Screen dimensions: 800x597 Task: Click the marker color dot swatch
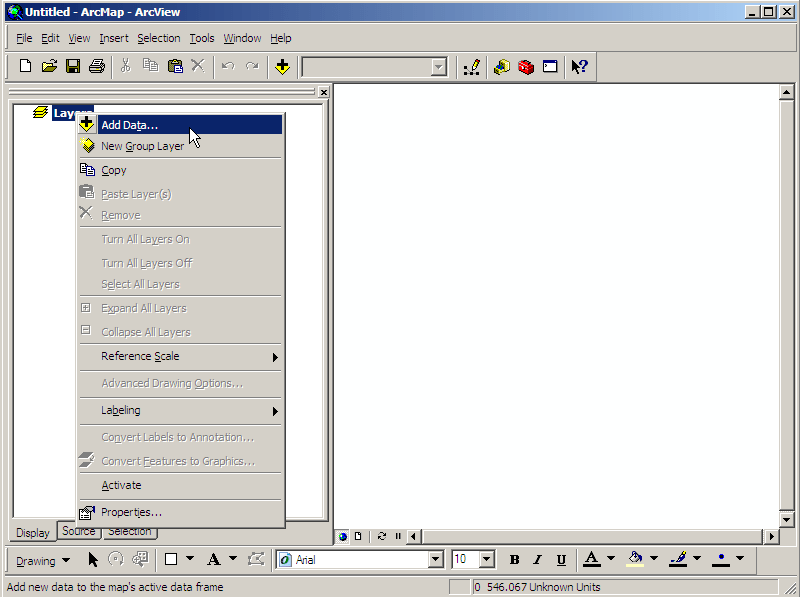721,559
